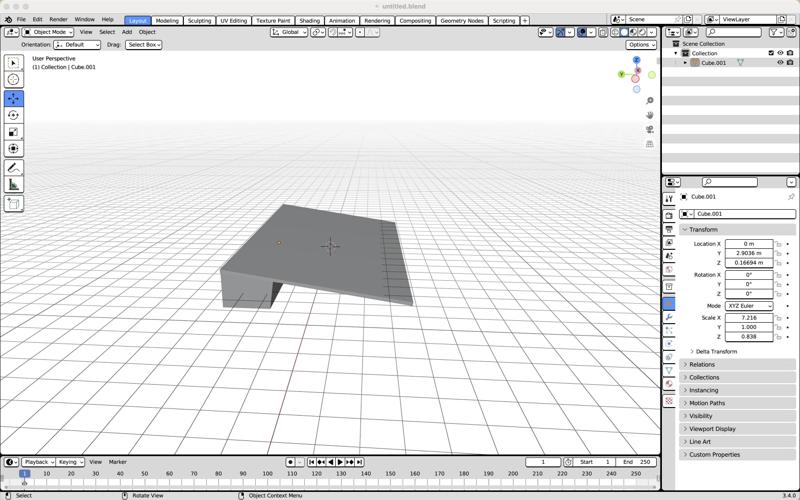Toggle lock for Rotation Z
800x500 pixels.
779,294
